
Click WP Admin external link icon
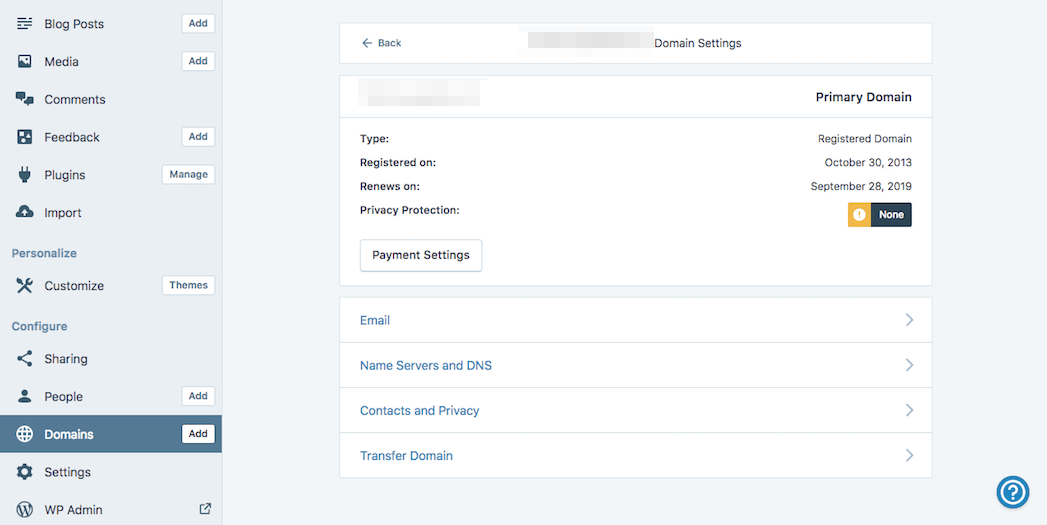[x=205, y=509]
